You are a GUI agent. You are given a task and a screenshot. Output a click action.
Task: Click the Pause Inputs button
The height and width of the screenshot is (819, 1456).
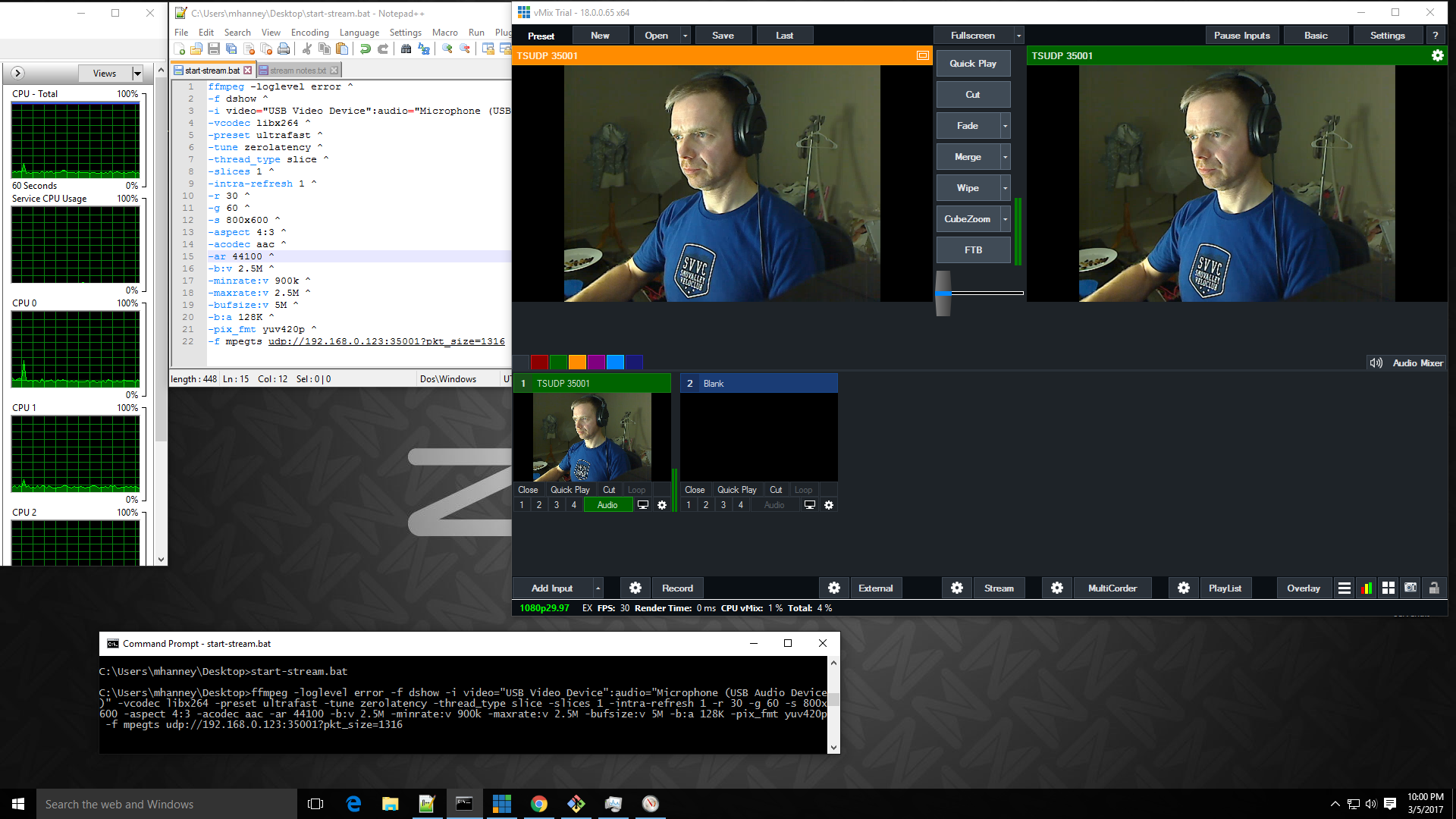[x=1241, y=36]
